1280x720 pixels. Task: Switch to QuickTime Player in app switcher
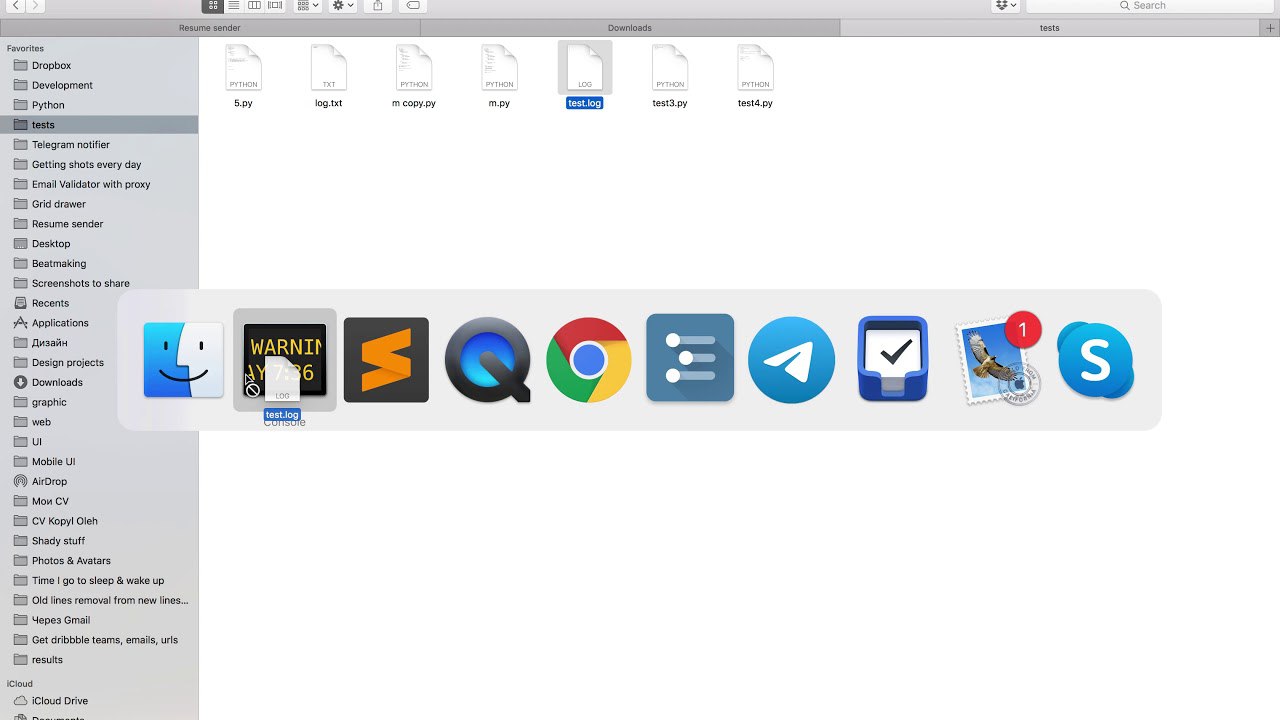pyautogui.click(x=488, y=360)
